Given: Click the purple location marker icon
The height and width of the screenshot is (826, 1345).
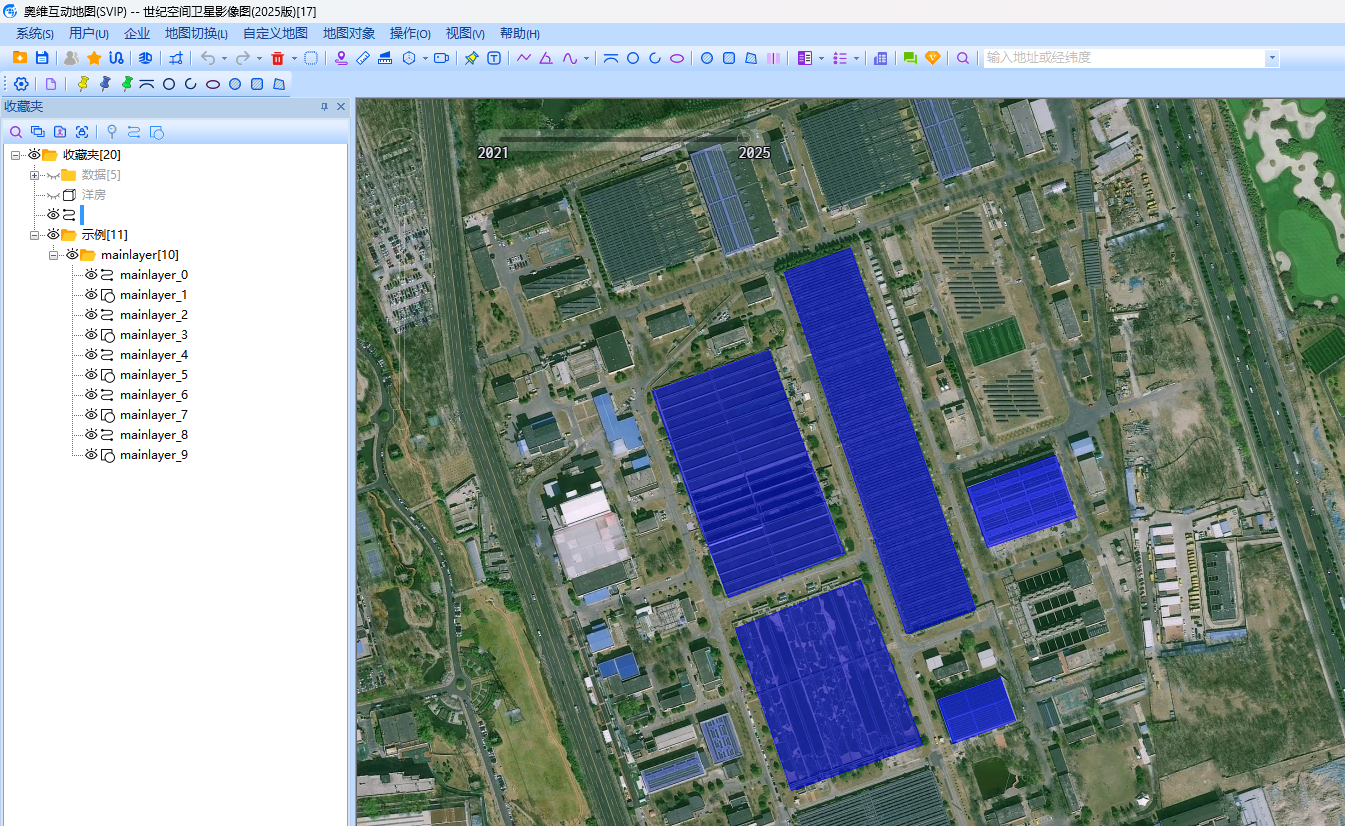Looking at the screenshot, I should tap(341, 58).
